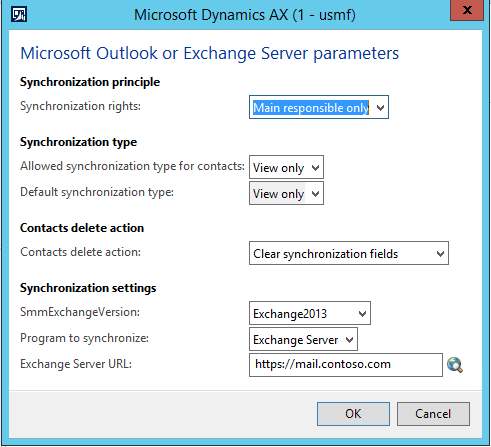
Task: Click into the https://mail.contoso.com URL field
Action: point(346,365)
